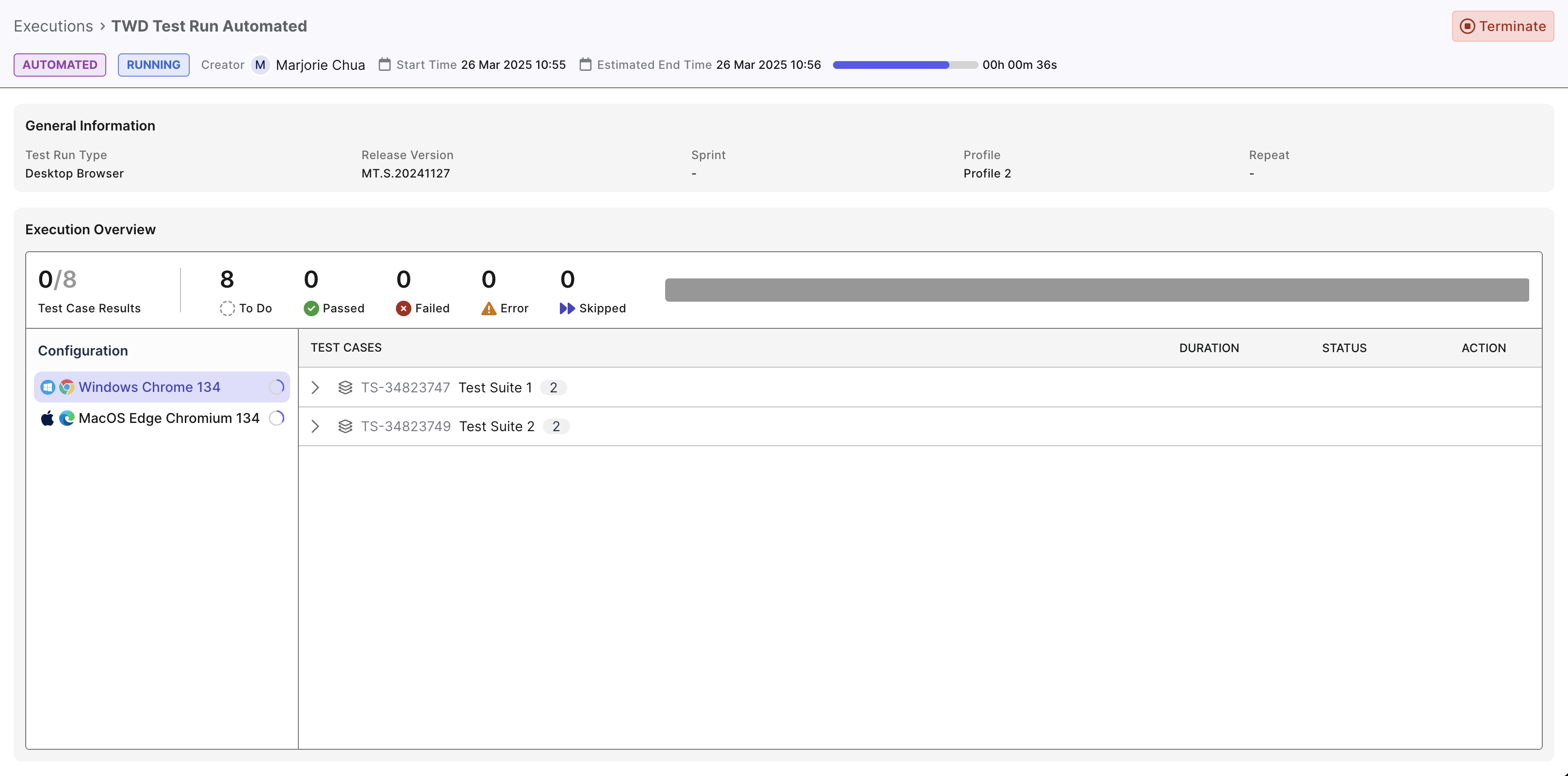The width and height of the screenshot is (1568, 776).
Task: Click the Error warning triangle icon
Action: (x=489, y=308)
